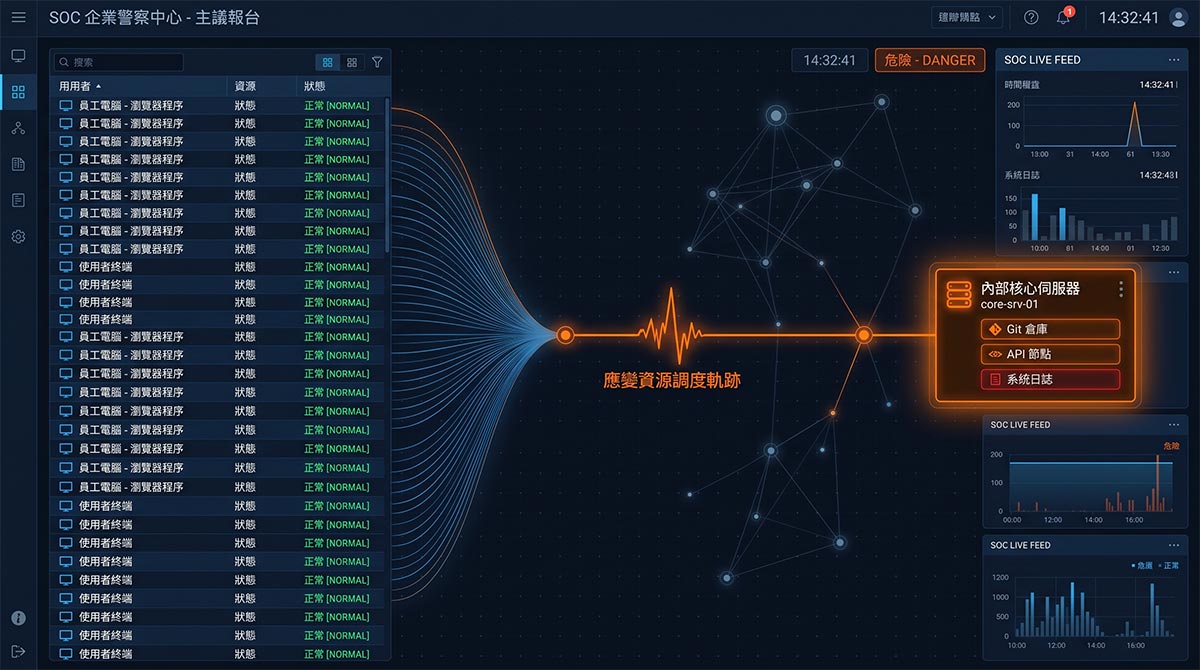The image size is (1200, 670).
Task: Open the hamburger menu beside the SOC title
Action: pyautogui.click(x=18, y=17)
